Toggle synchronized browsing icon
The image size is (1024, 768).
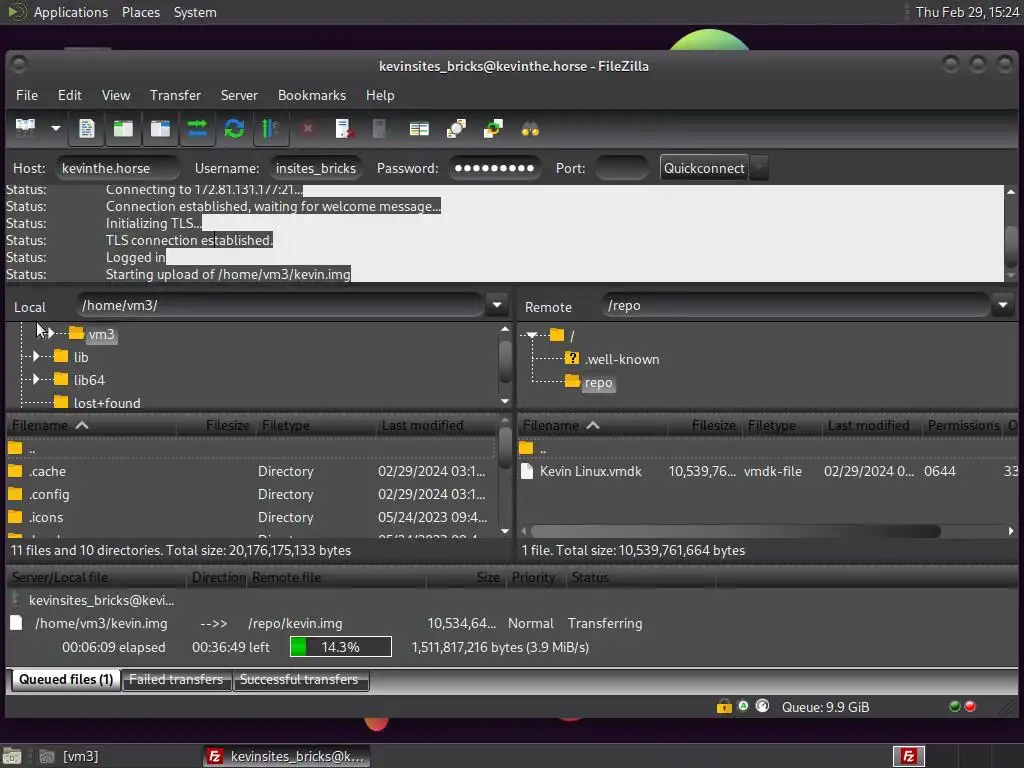[493, 128]
